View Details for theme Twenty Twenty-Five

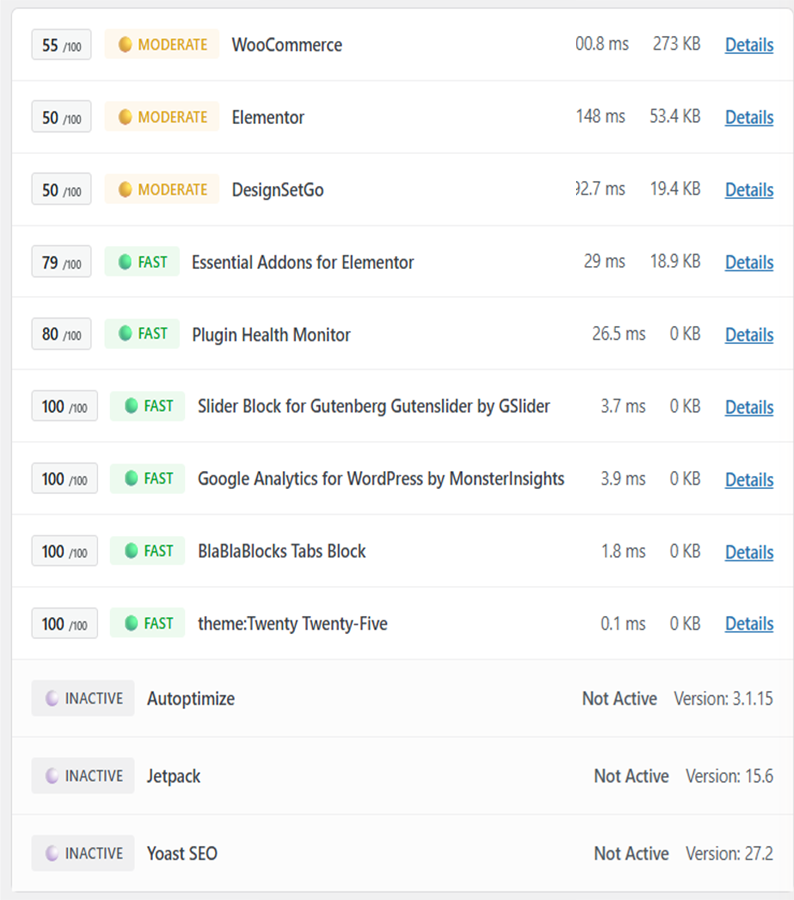(748, 624)
